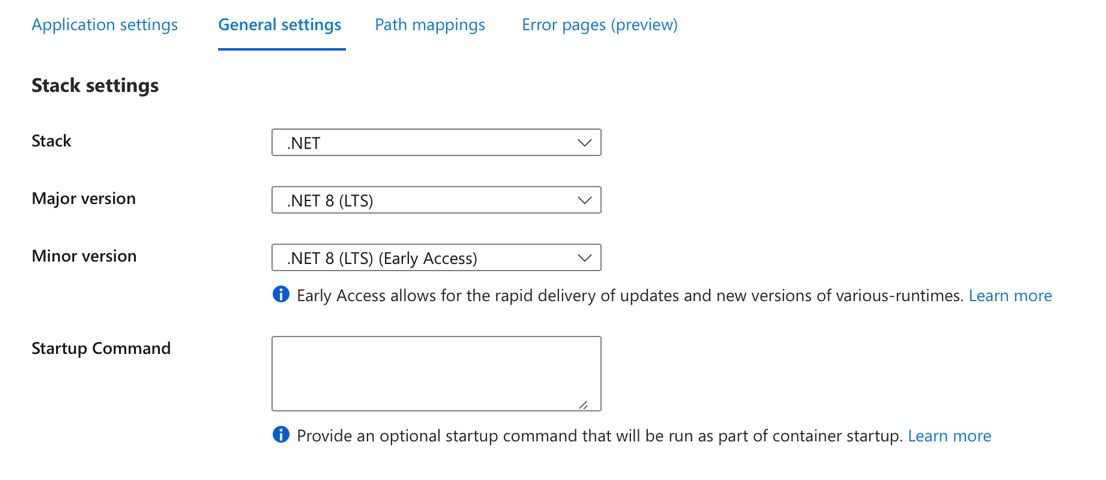Open Learn more link about startup command

click(x=949, y=436)
